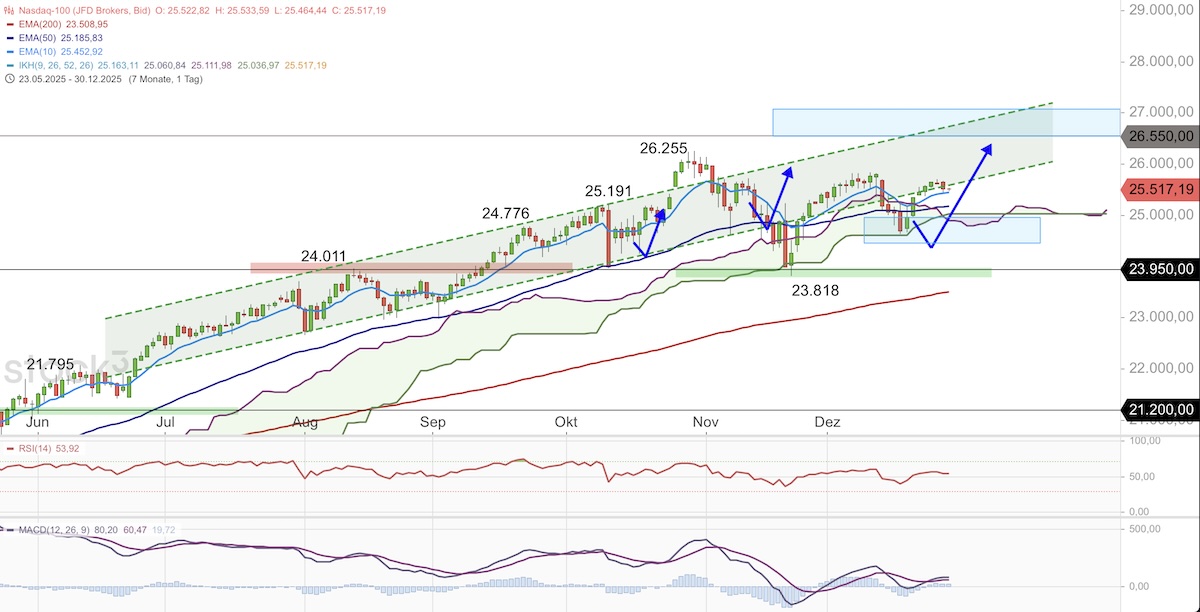This screenshot has width=1200, height=612.
Task: Click the dark blue EMA(50) legend marker
Action: (x=9, y=38)
